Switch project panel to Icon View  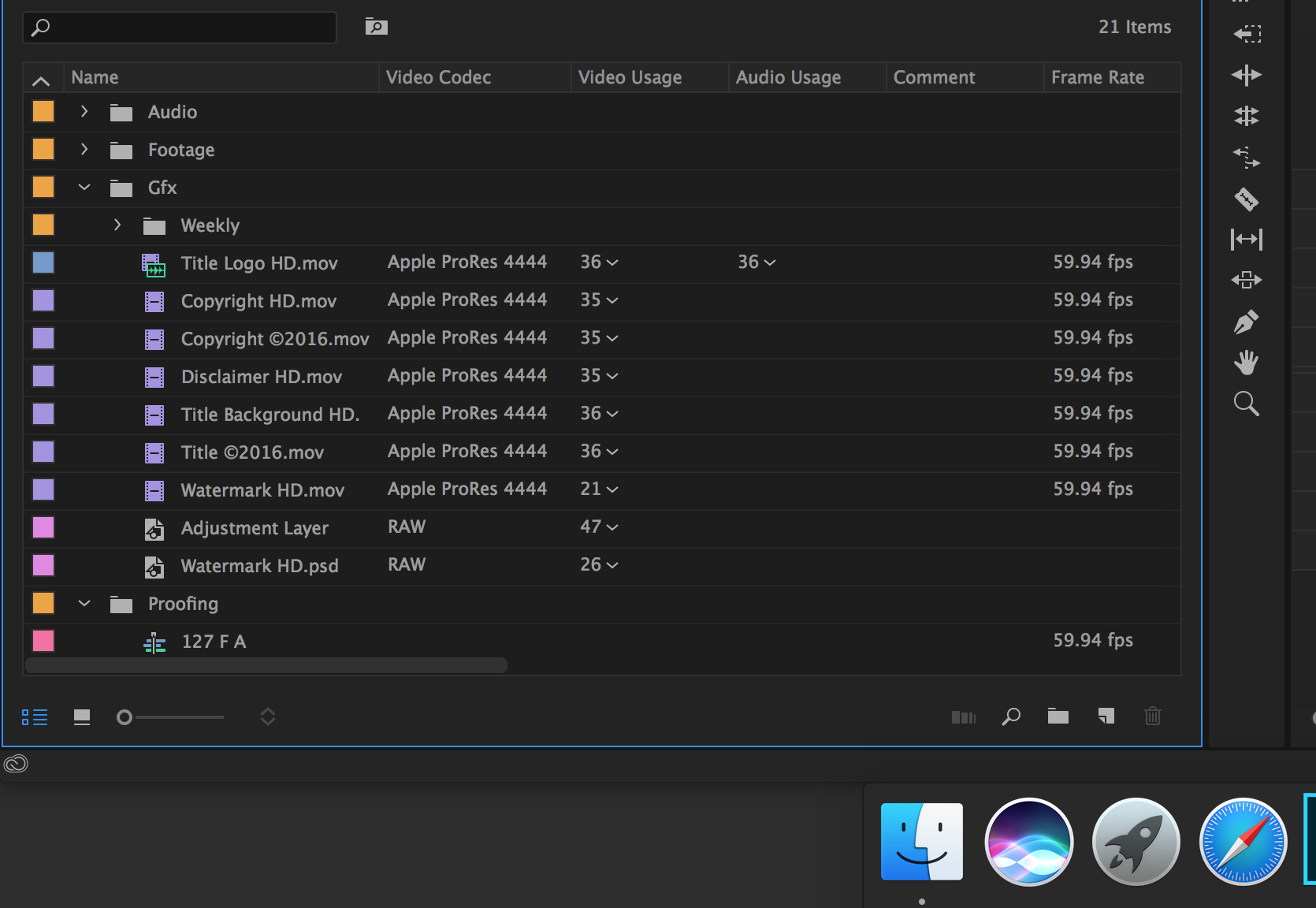[82, 717]
